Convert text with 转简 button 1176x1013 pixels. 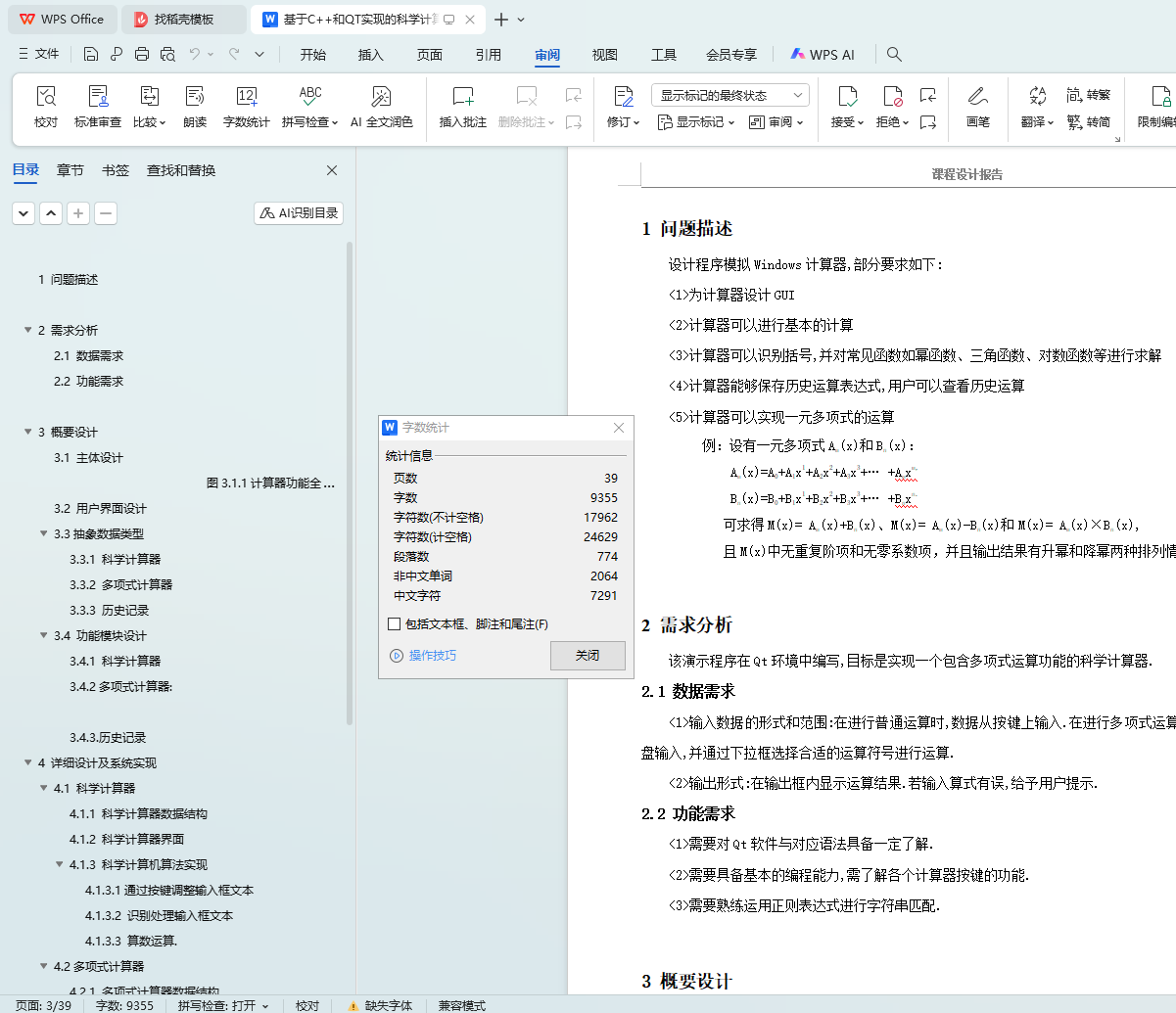coord(1089,122)
